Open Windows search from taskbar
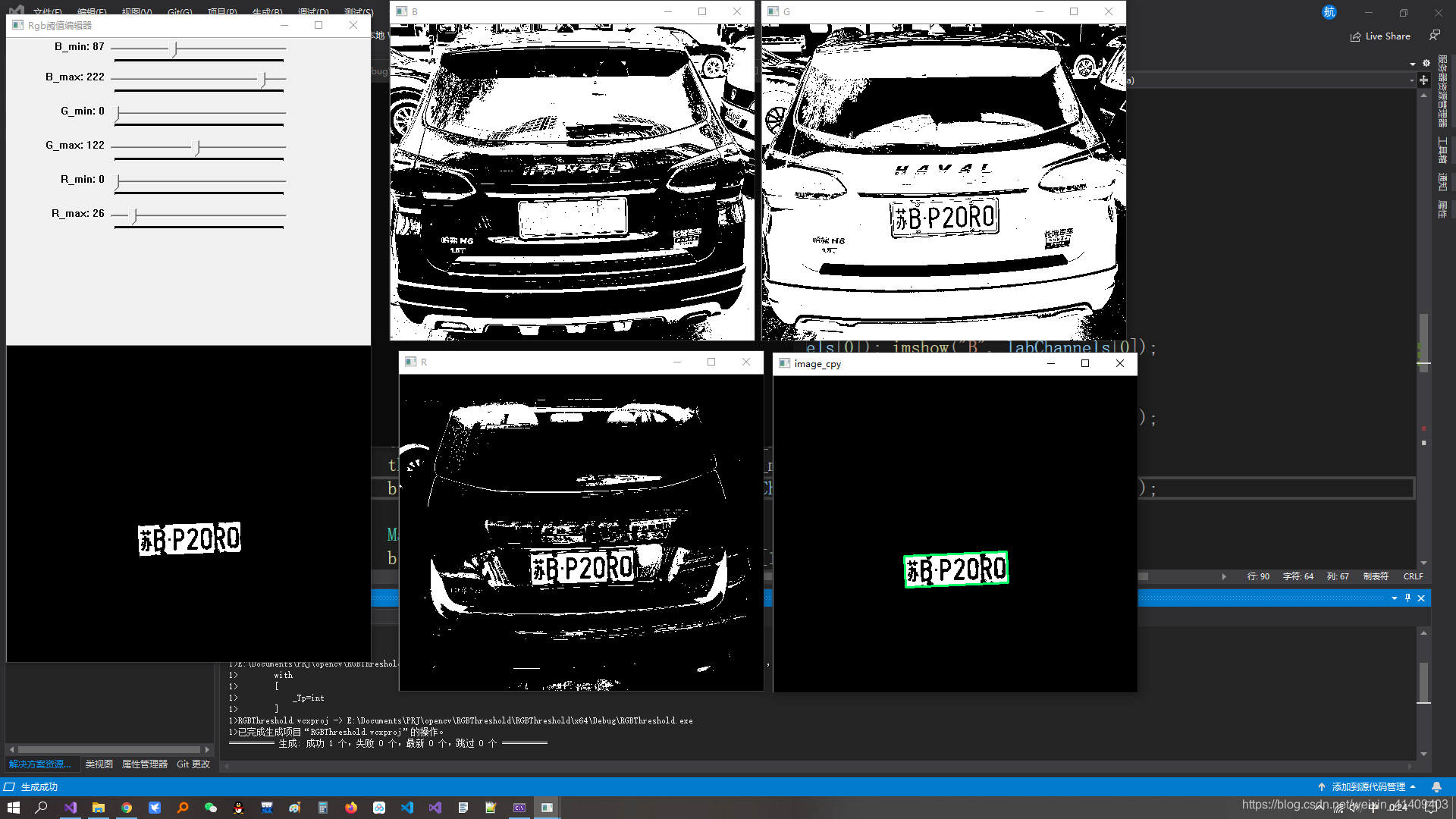 tap(41, 808)
